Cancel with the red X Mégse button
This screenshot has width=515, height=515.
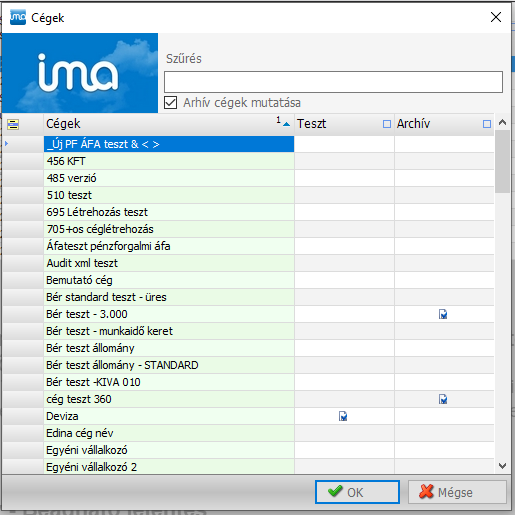[x=457, y=492]
